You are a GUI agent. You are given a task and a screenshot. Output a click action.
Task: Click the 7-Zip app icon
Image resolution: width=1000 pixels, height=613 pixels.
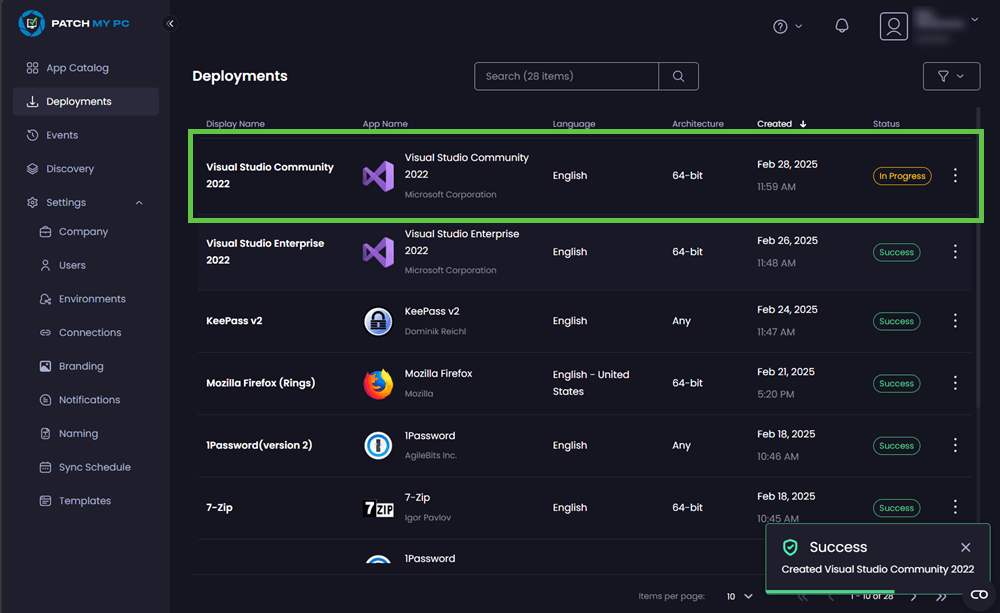(x=378, y=508)
